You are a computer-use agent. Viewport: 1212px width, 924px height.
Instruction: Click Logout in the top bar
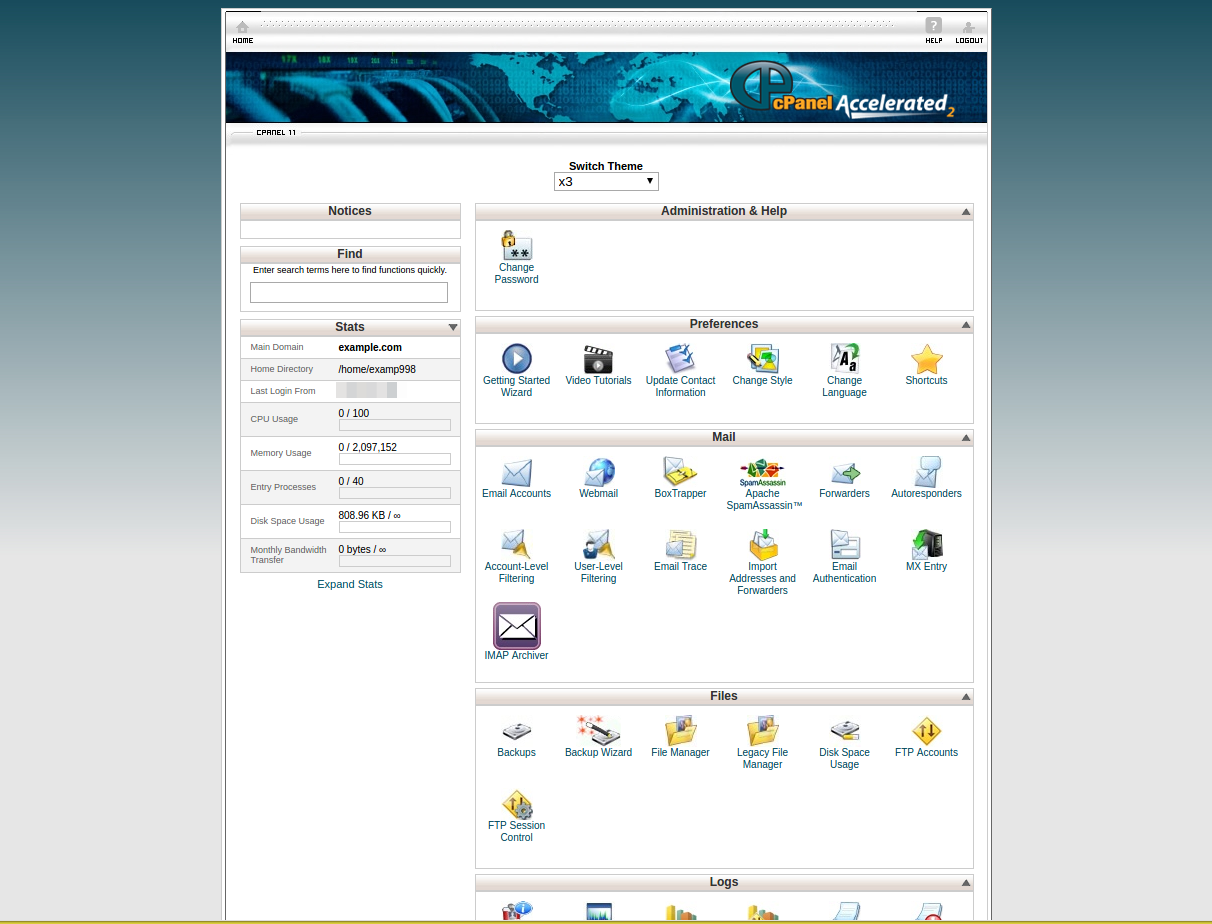969,32
